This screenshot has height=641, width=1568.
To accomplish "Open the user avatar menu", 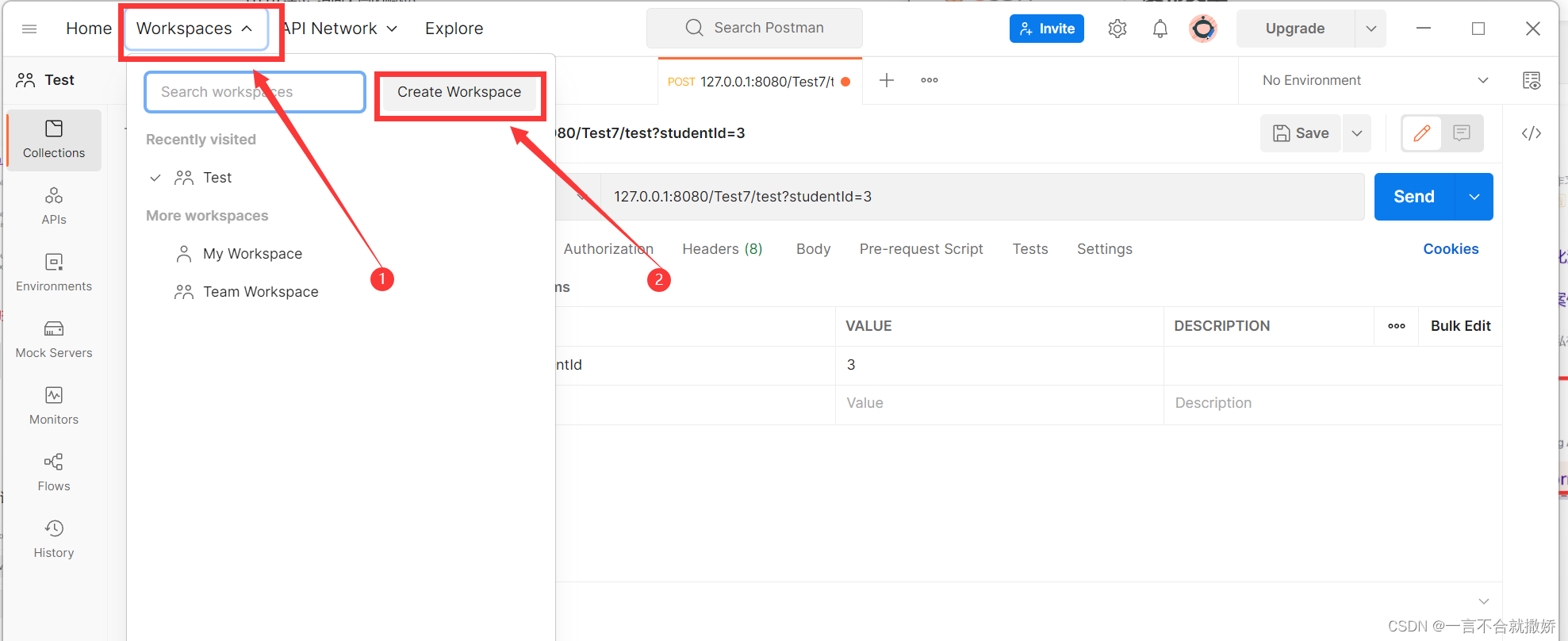I will pyautogui.click(x=1203, y=29).
